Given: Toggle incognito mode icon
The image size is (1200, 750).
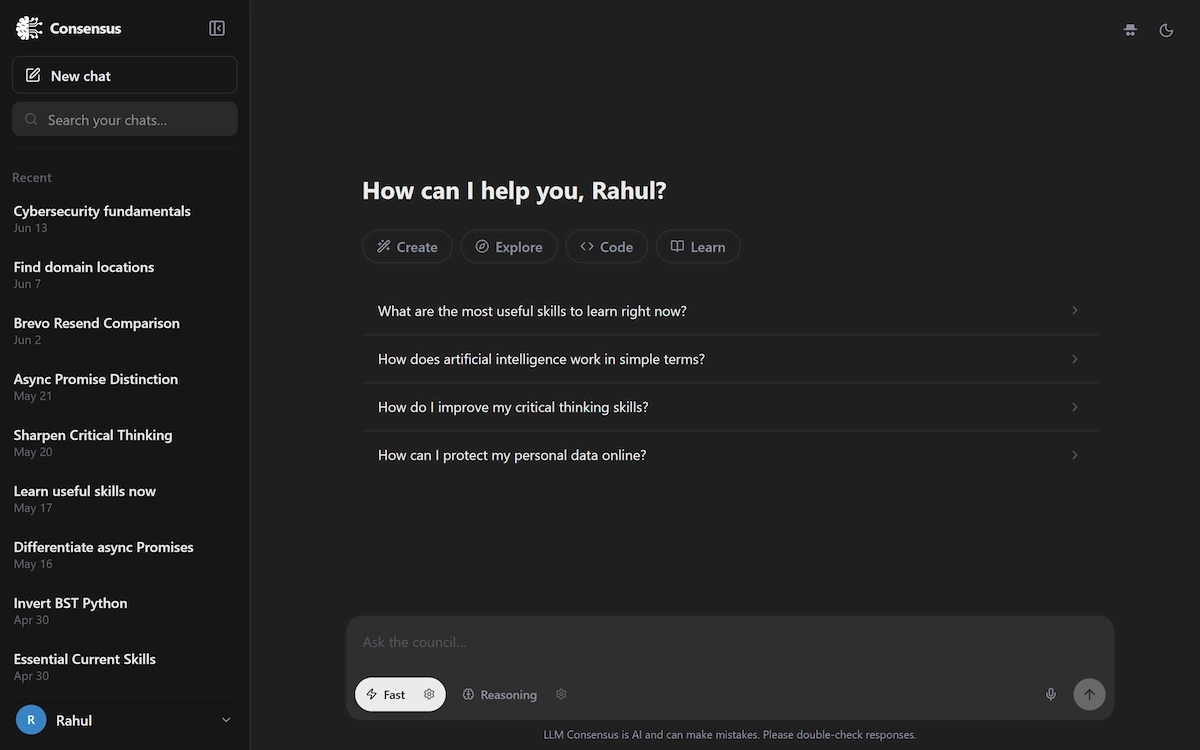Looking at the screenshot, I should [x=1130, y=30].
